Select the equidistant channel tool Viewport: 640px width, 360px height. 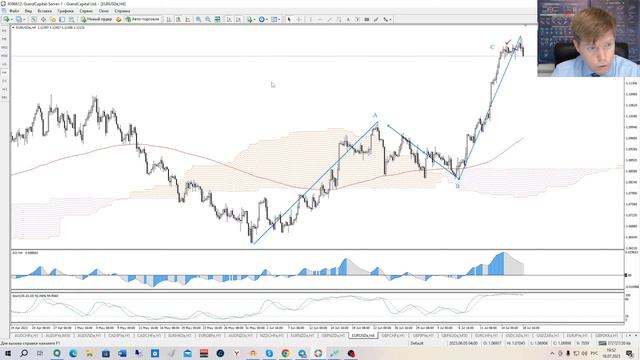(339, 19)
